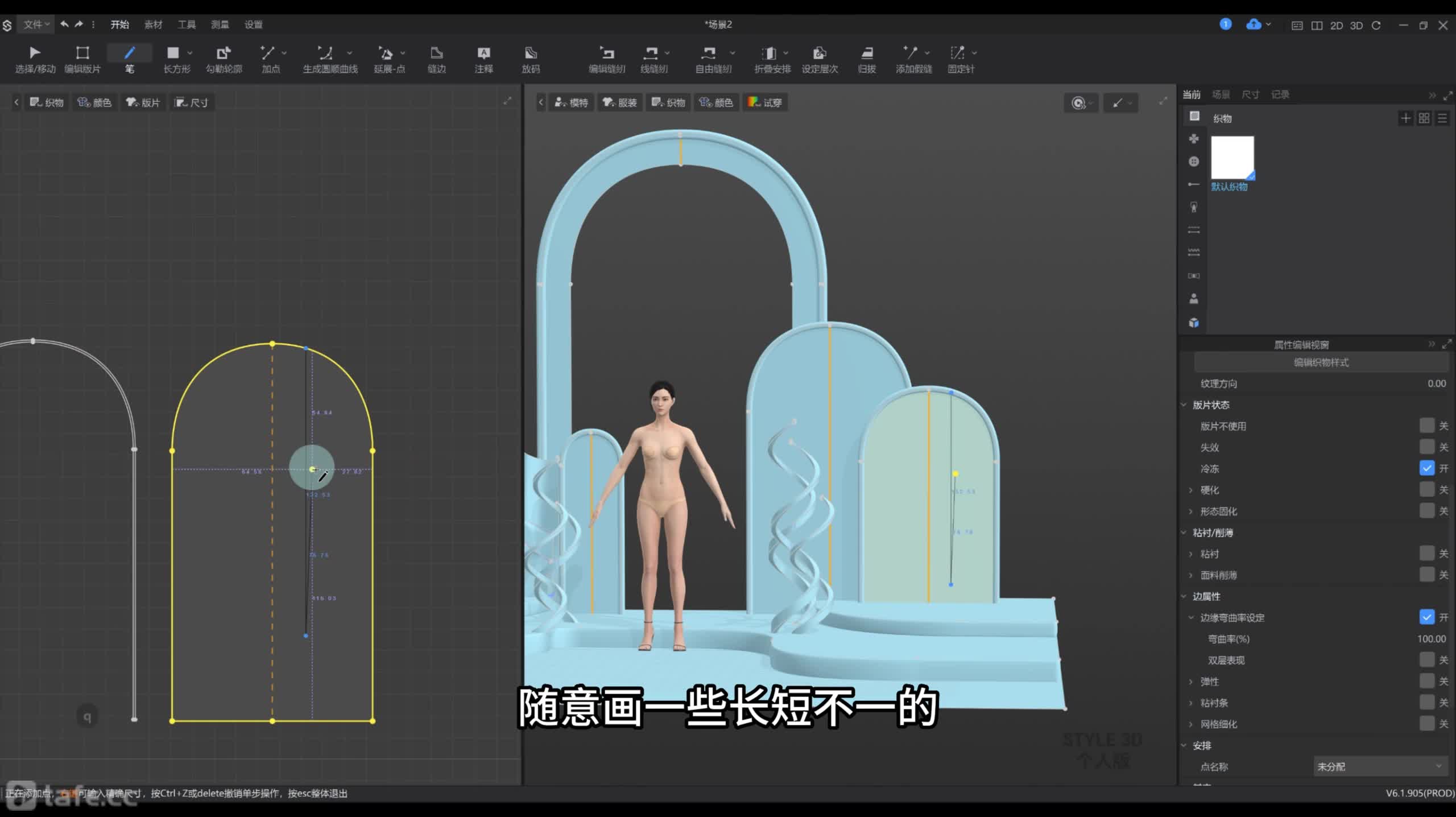1456x817 pixels.
Task: Select the 笔 pen tool
Action: click(x=130, y=59)
